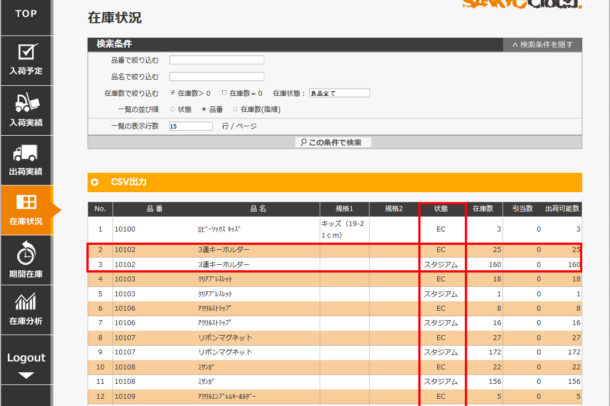Open the 入荷予定 sidebar icon
The image size is (610, 406).
(27, 52)
